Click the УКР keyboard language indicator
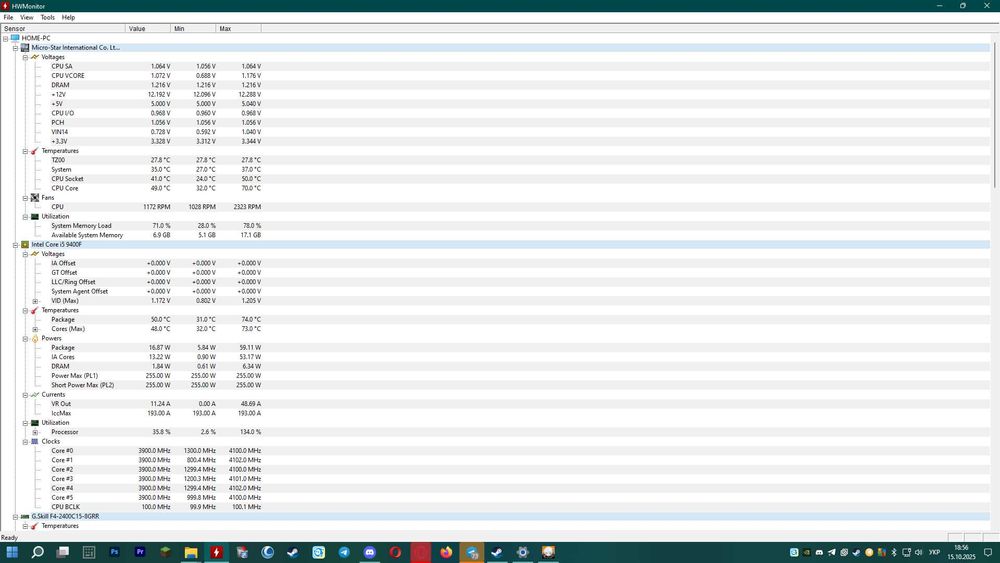The image size is (1000, 563). click(x=935, y=552)
